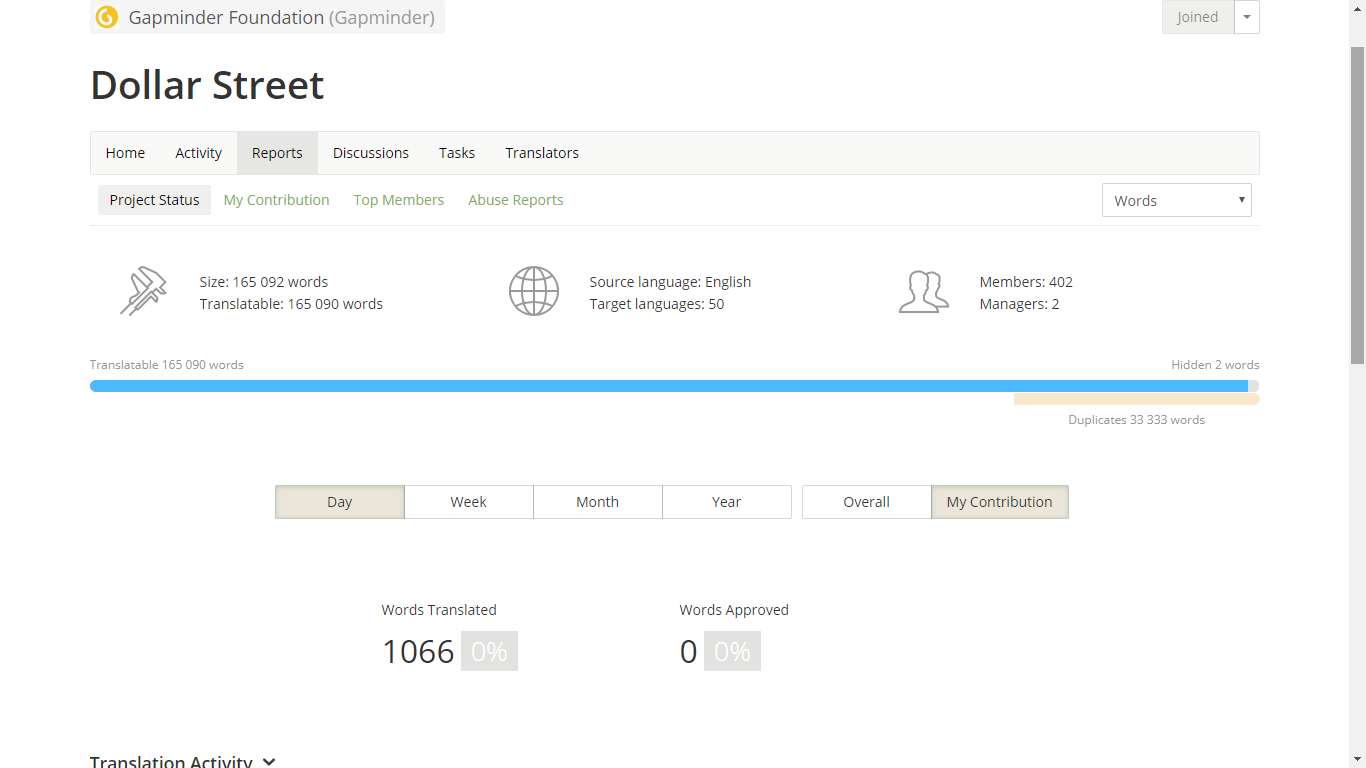
Task: Switch to My Contribution view toggle
Action: click(1000, 502)
